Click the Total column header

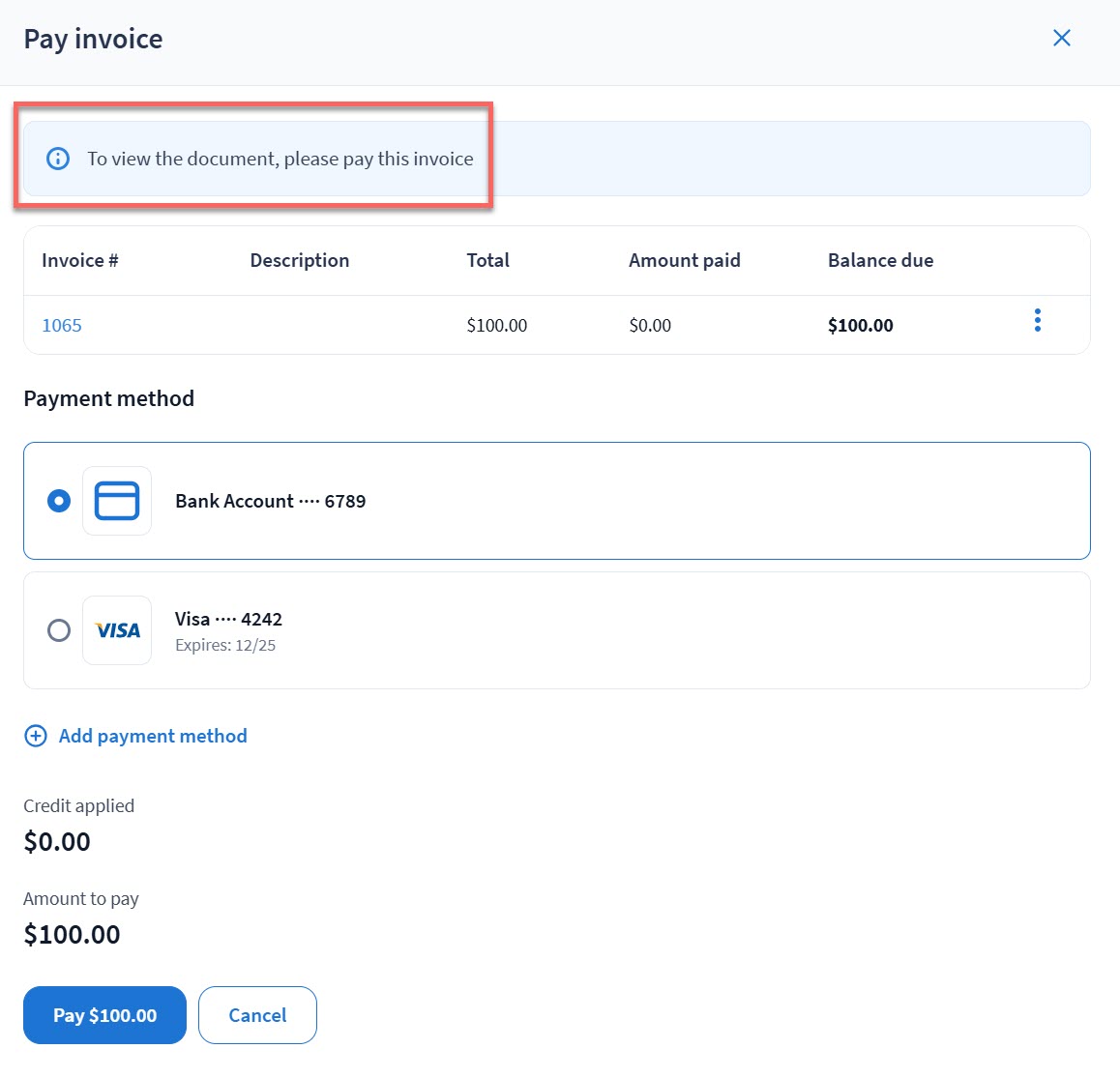pyautogui.click(x=487, y=260)
